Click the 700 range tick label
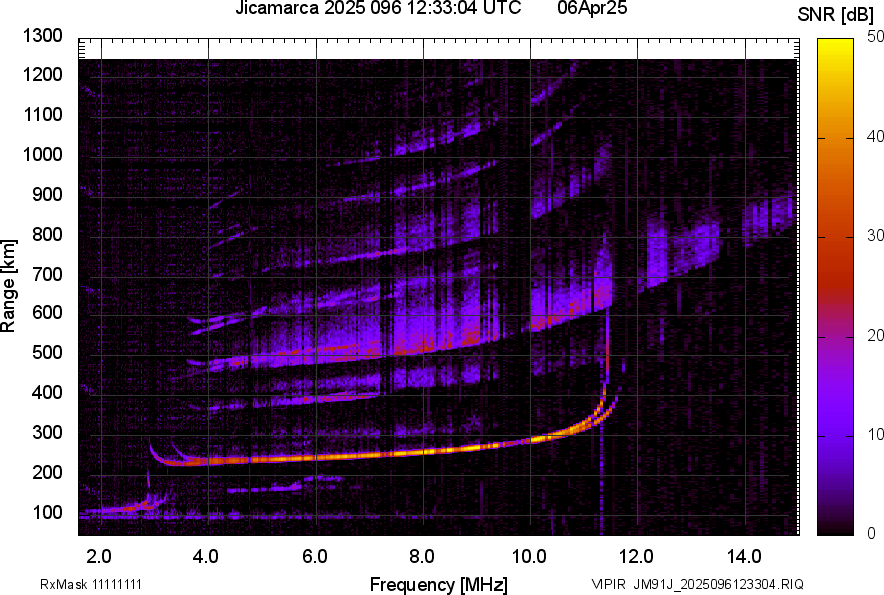This screenshot has height=595, width=884. [47, 274]
